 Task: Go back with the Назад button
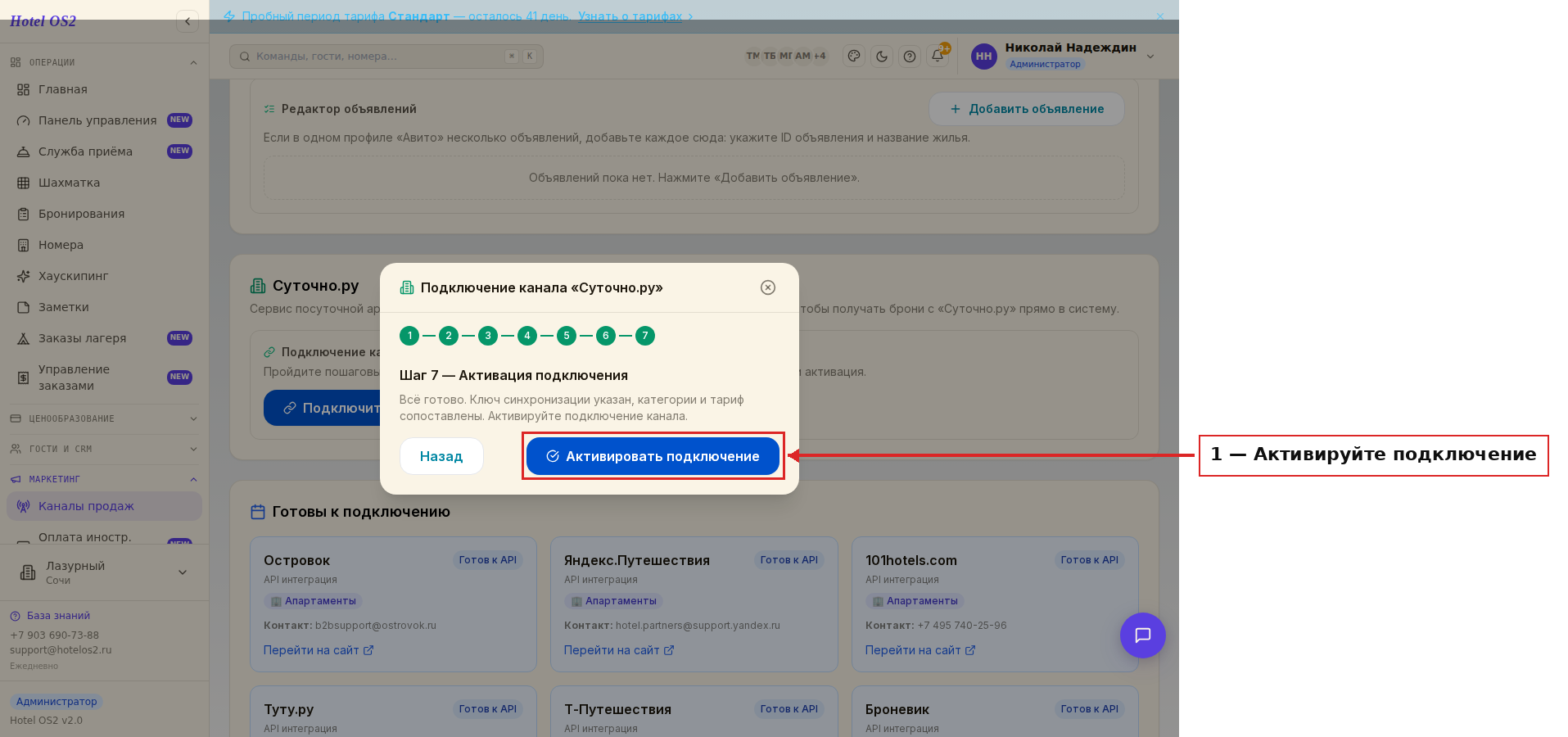(441, 456)
